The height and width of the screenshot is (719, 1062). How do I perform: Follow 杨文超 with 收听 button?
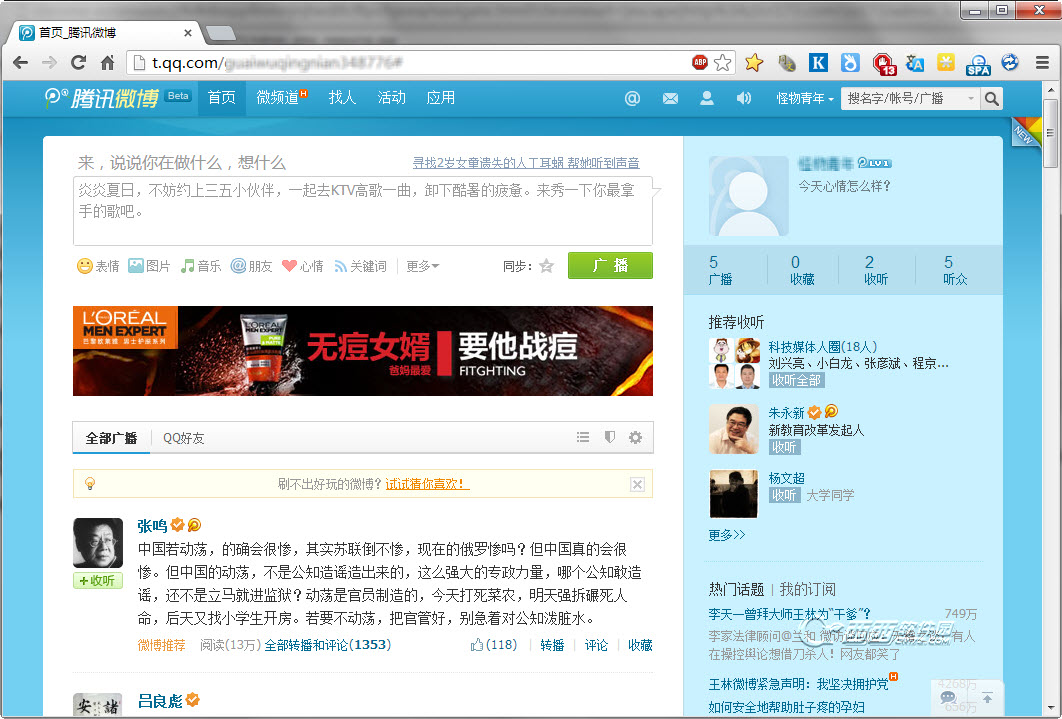click(x=784, y=496)
